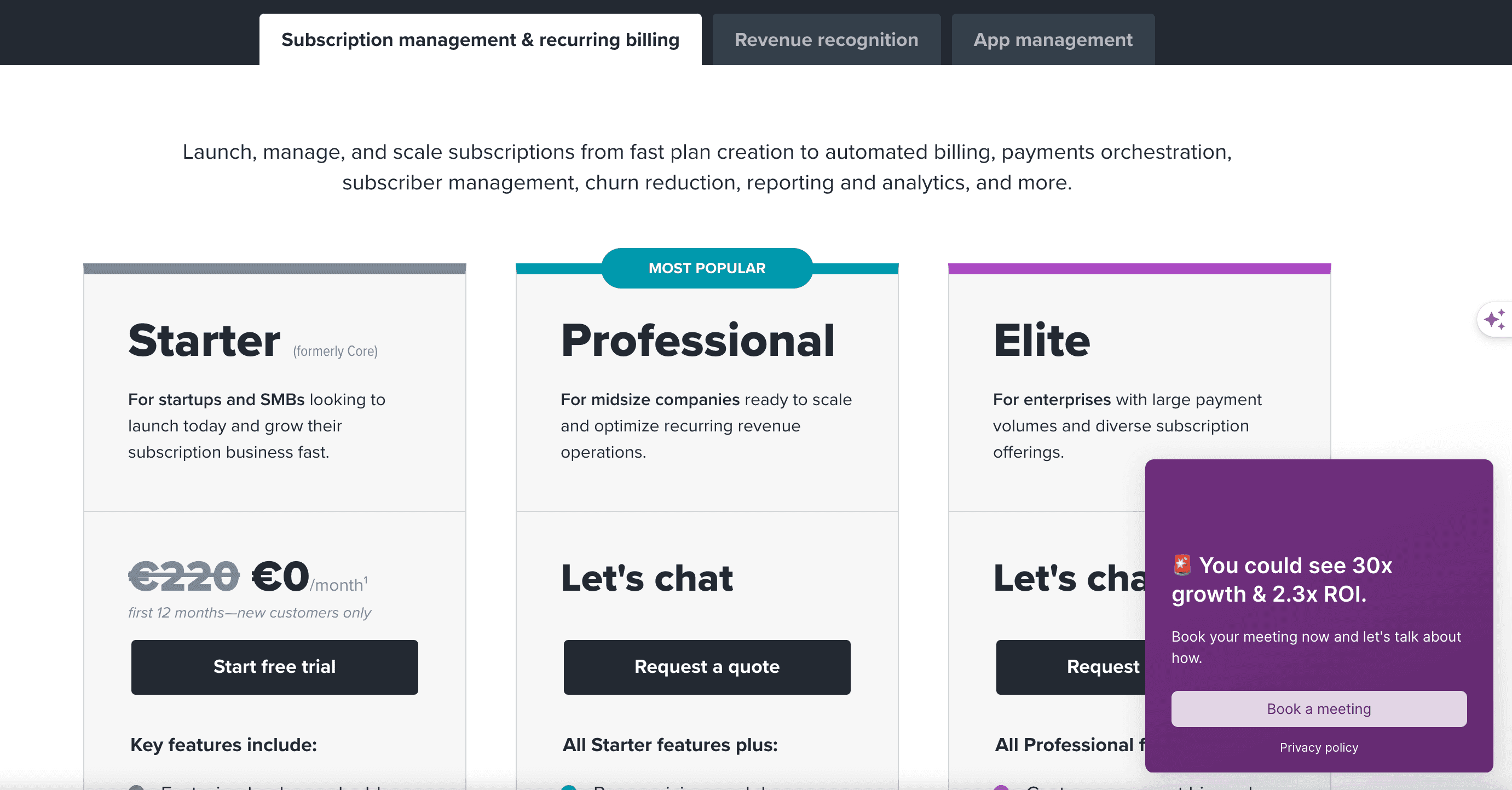Select the Revenue recognition tab
Image resolution: width=1512 pixels, height=790 pixels.
[x=826, y=39]
